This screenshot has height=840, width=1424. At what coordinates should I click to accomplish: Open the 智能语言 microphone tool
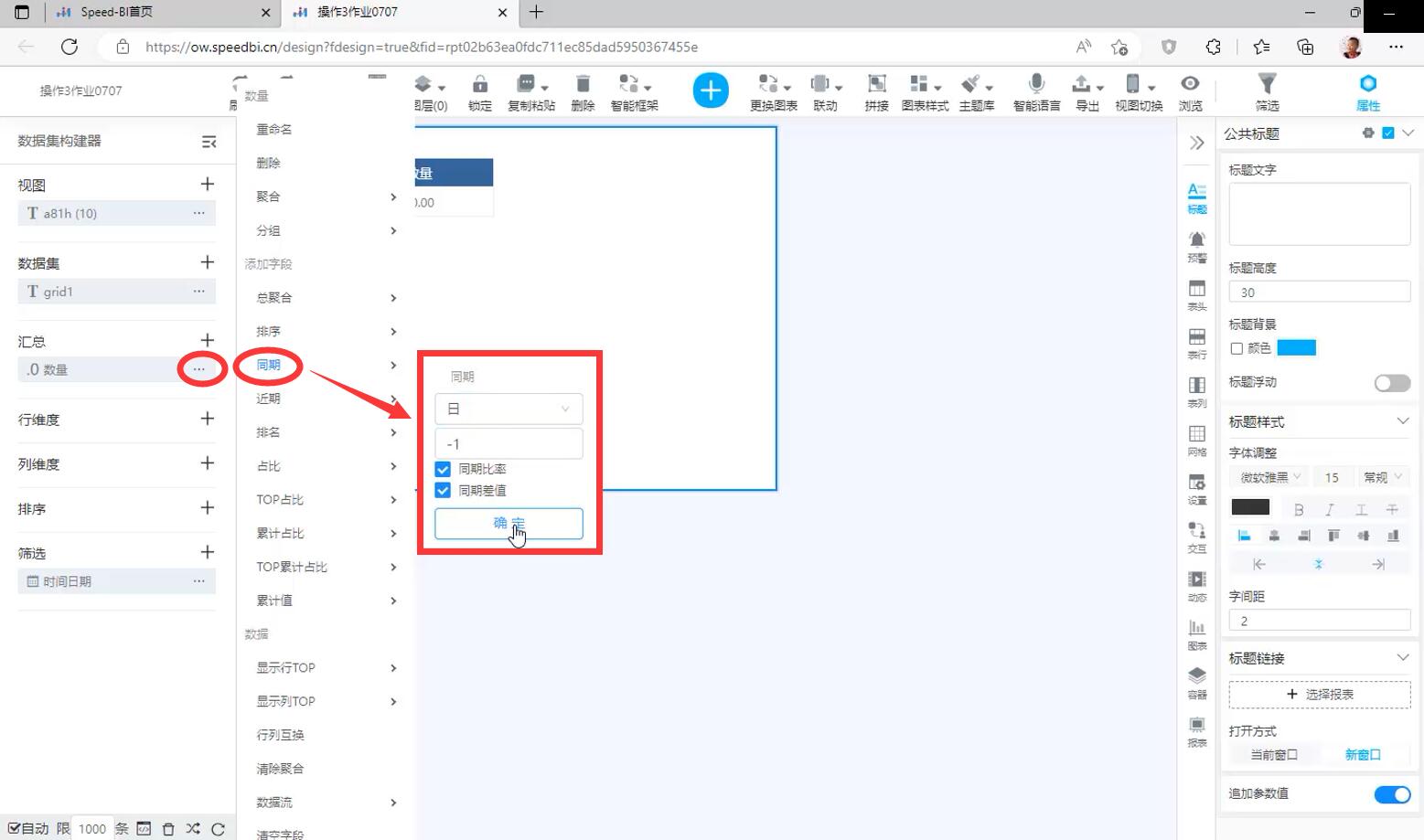click(x=1036, y=85)
